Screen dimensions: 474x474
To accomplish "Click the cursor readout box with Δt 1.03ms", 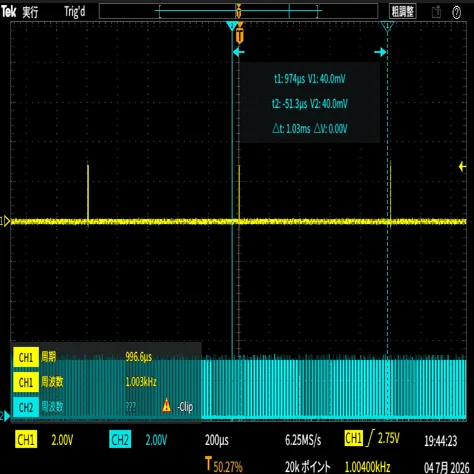I will click(309, 103).
